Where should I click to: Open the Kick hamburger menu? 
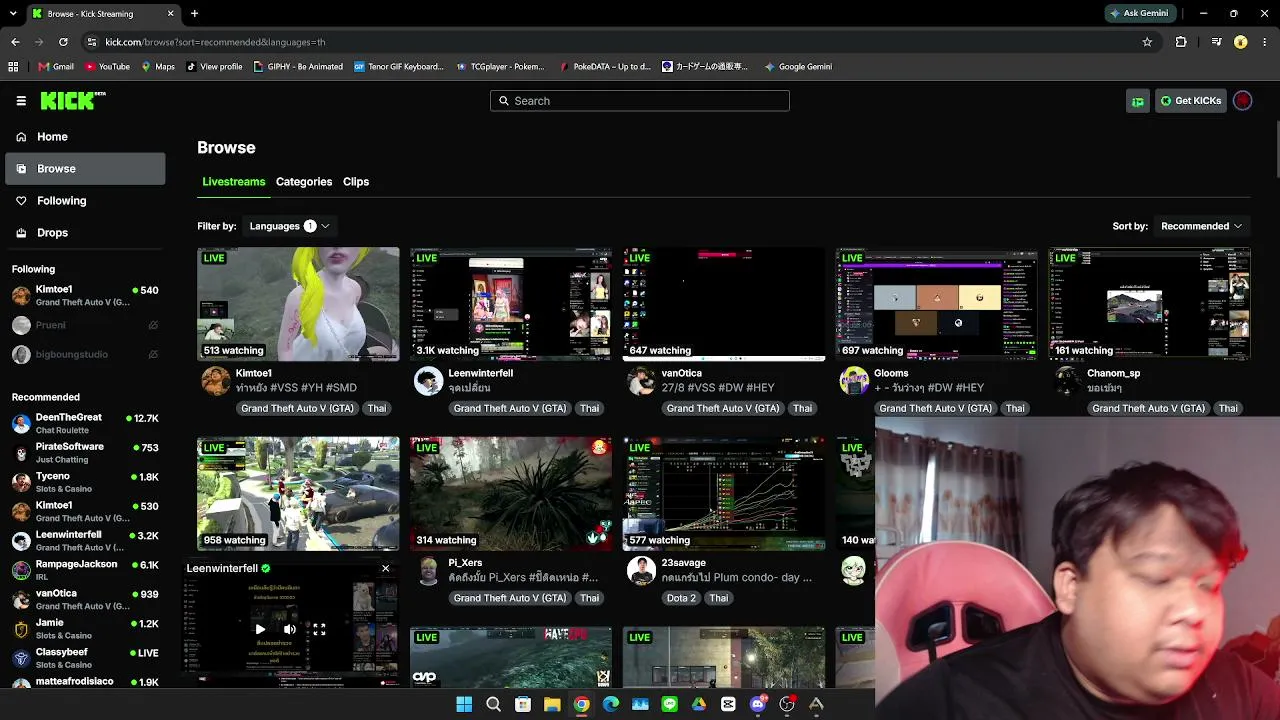coord(21,101)
